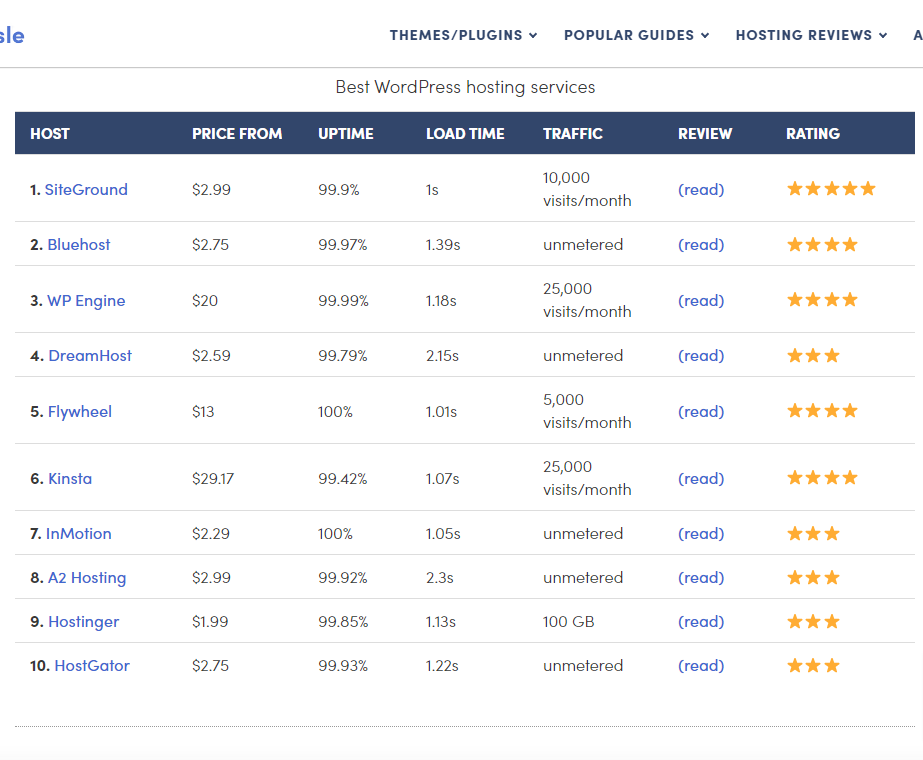Read the A2 Hosting review
The width and height of the screenshot is (923, 760).
coord(701,578)
